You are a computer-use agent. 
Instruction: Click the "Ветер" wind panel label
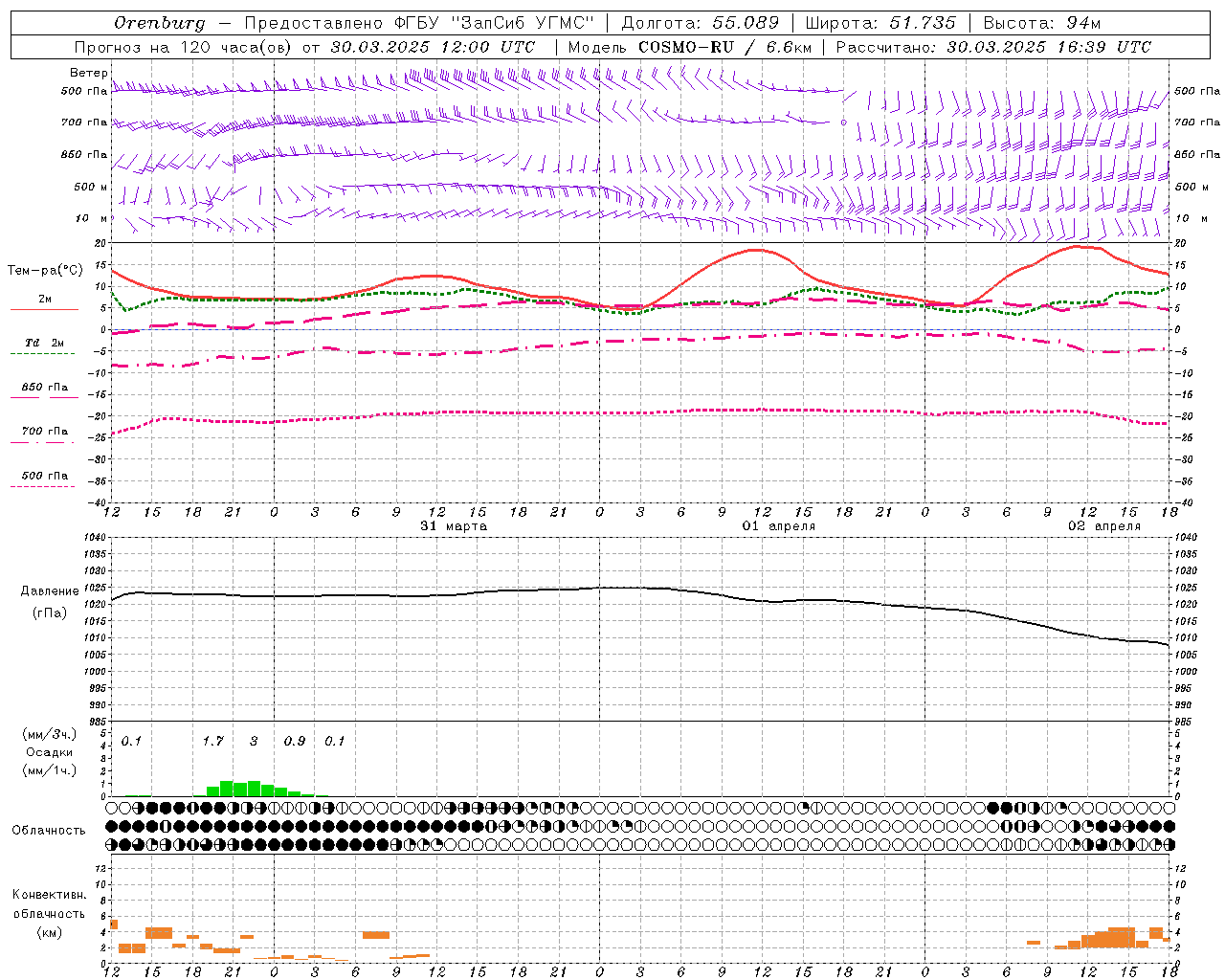click(88, 73)
